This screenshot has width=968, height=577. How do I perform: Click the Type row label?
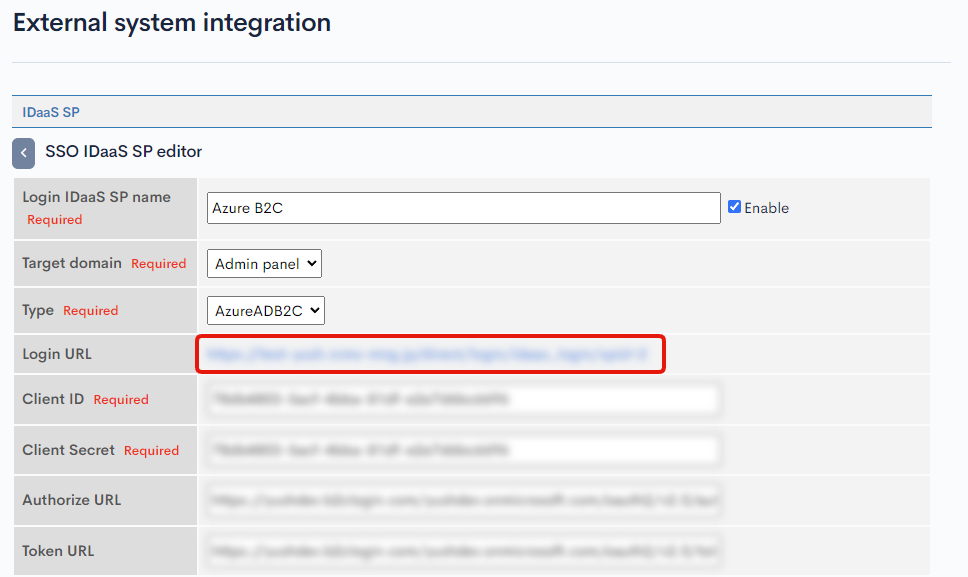(x=37, y=310)
